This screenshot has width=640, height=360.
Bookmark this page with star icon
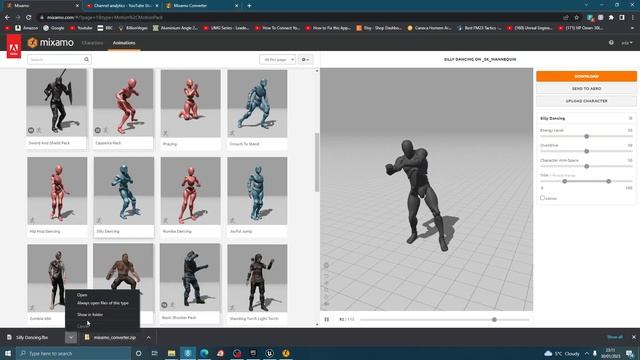[x=577, y=18]
